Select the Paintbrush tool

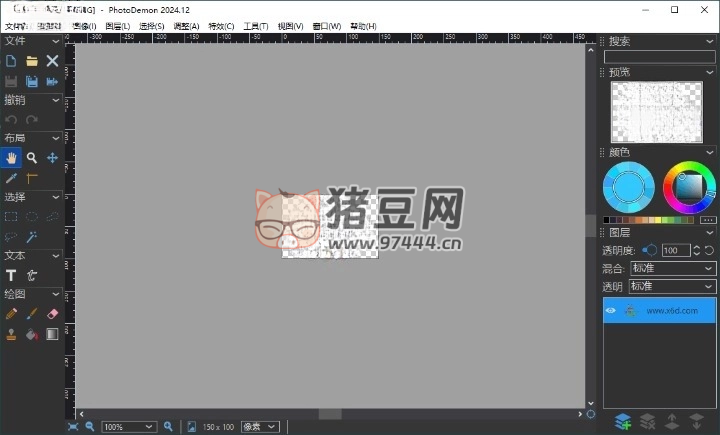coord(32,314)
